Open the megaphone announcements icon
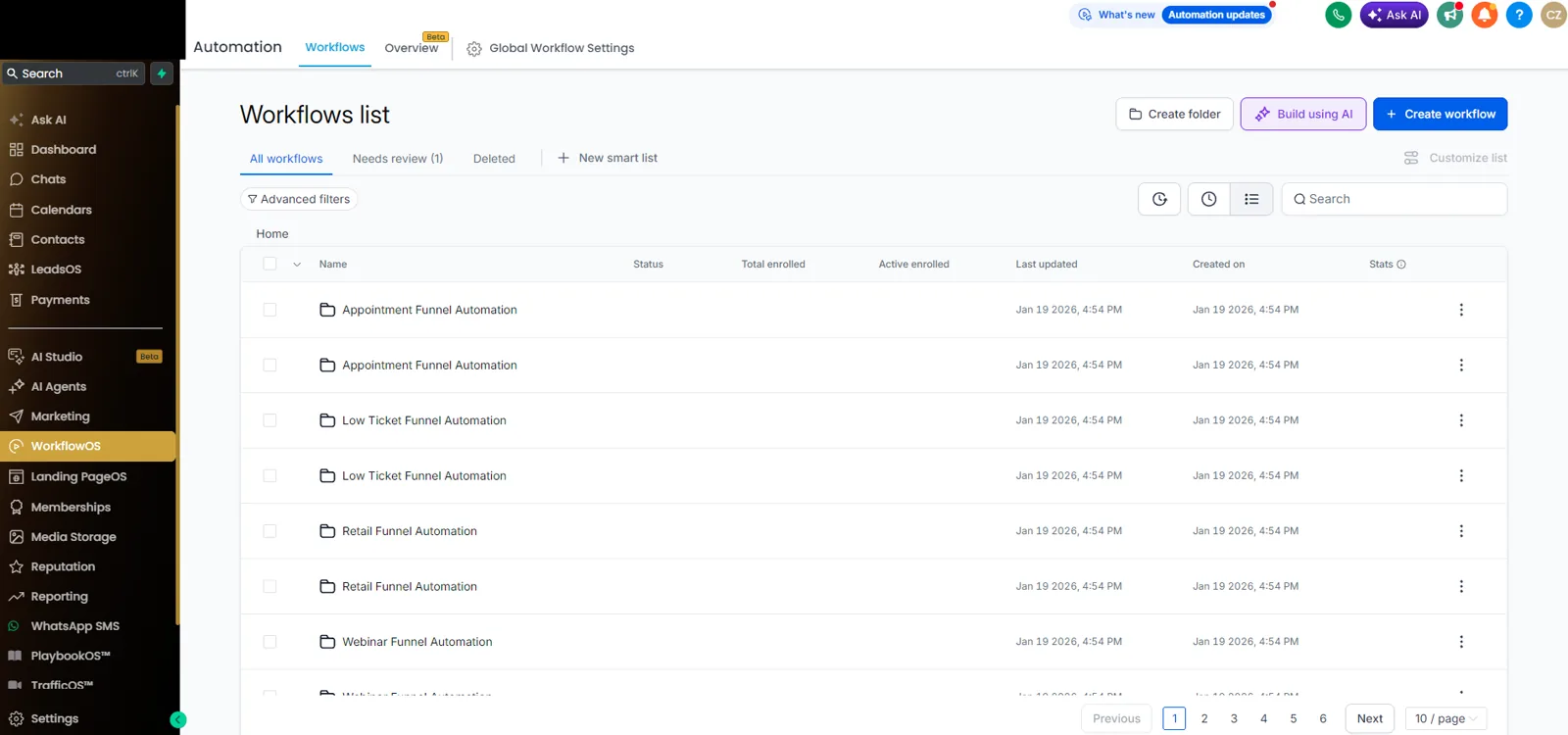This screenshot has height=735, width=1568. point(1449,15)
